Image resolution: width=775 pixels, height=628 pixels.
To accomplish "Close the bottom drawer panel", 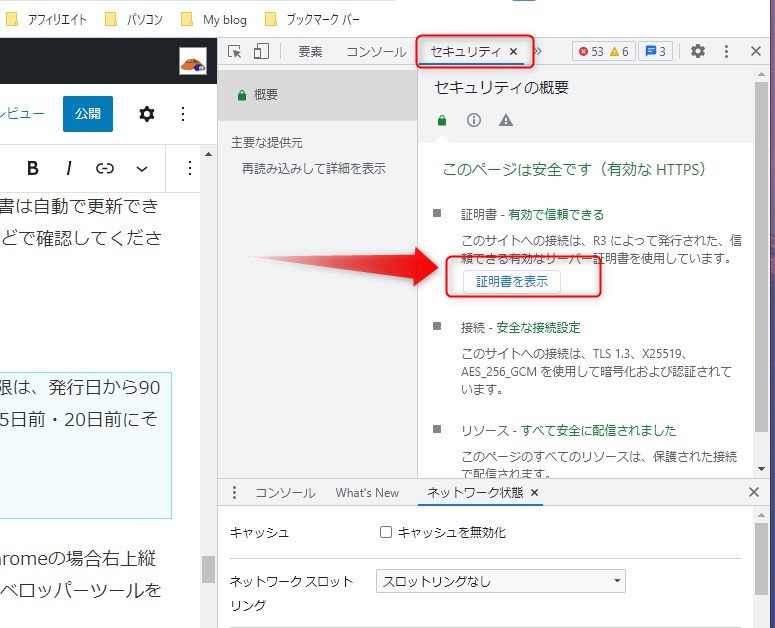I will (x=754, y=492).
